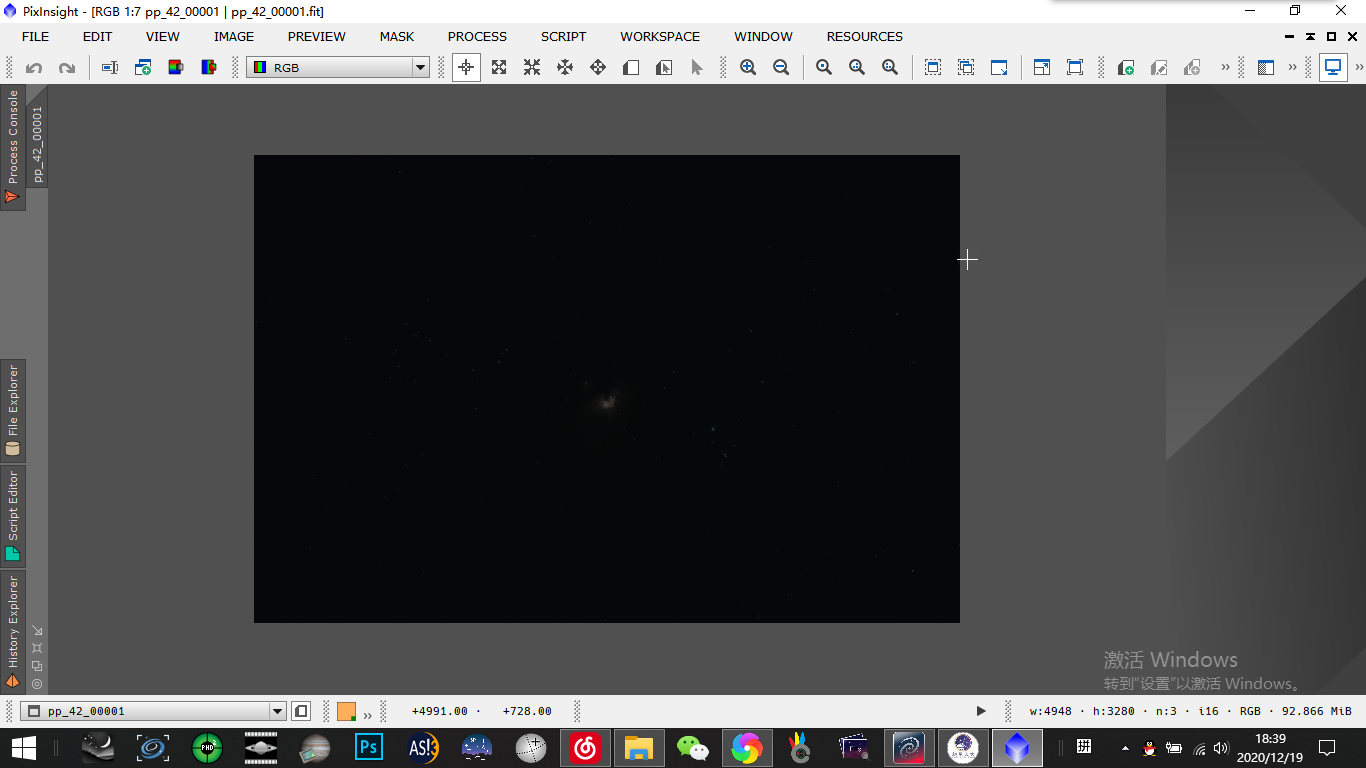Viewport: 1366px width, 768px height.
Task: Open the WORKSPACE menu
Action: pyautogui.click(x=660, y=37)
